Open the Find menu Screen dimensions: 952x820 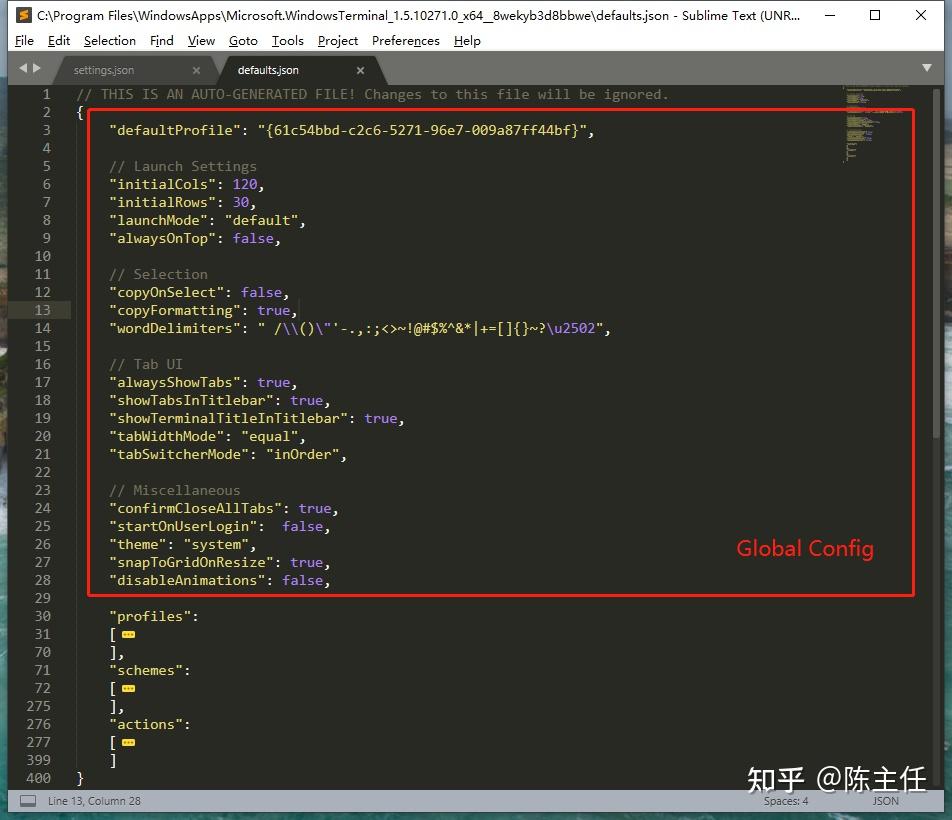[162, 41]
